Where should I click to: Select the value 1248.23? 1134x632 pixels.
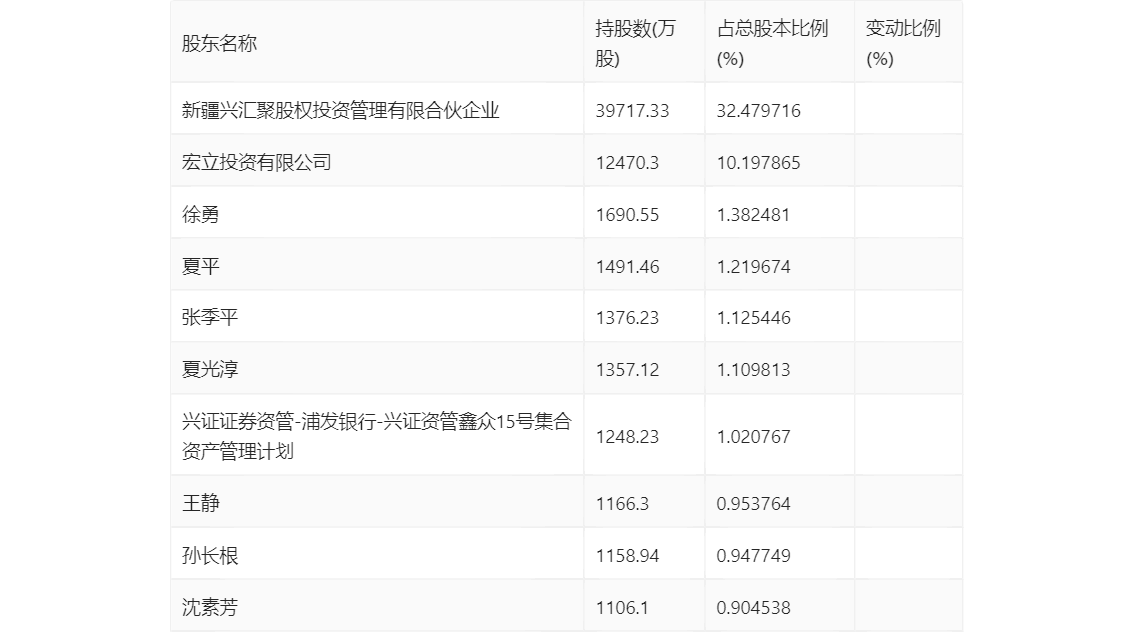[x=627, y=437]
